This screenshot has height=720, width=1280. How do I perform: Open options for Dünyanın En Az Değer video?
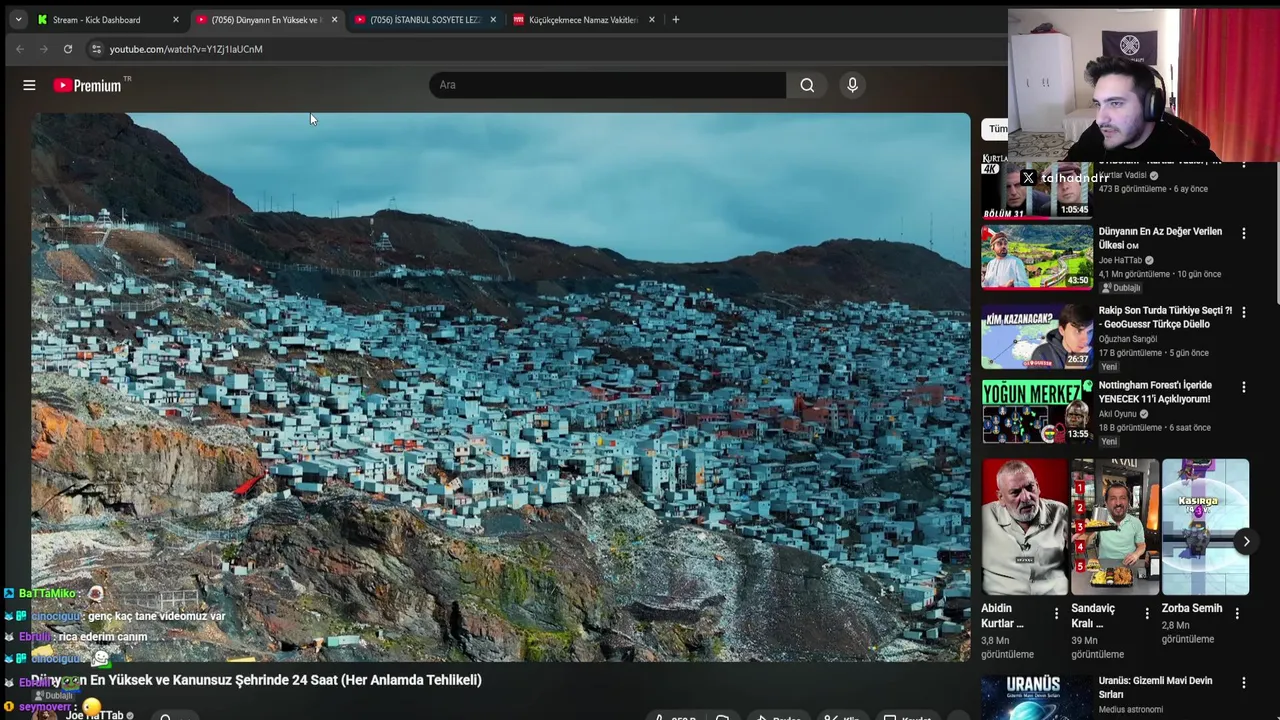(x=1243, y=233)
